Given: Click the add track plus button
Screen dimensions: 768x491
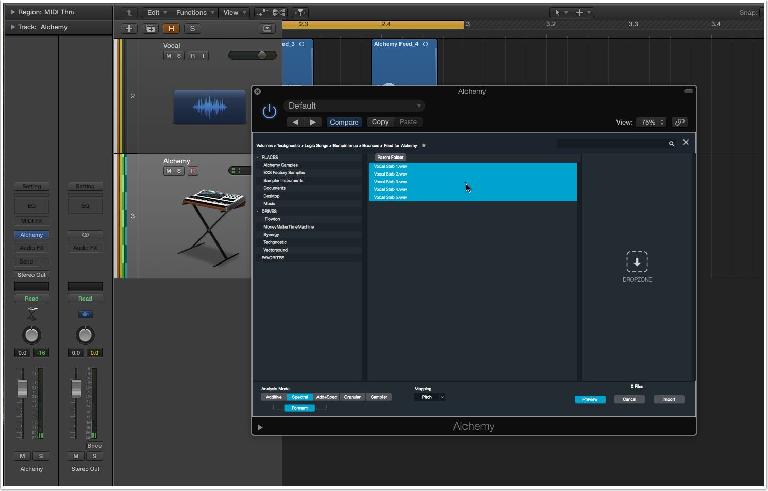Looking at the screenshot, I should [129, 28].
